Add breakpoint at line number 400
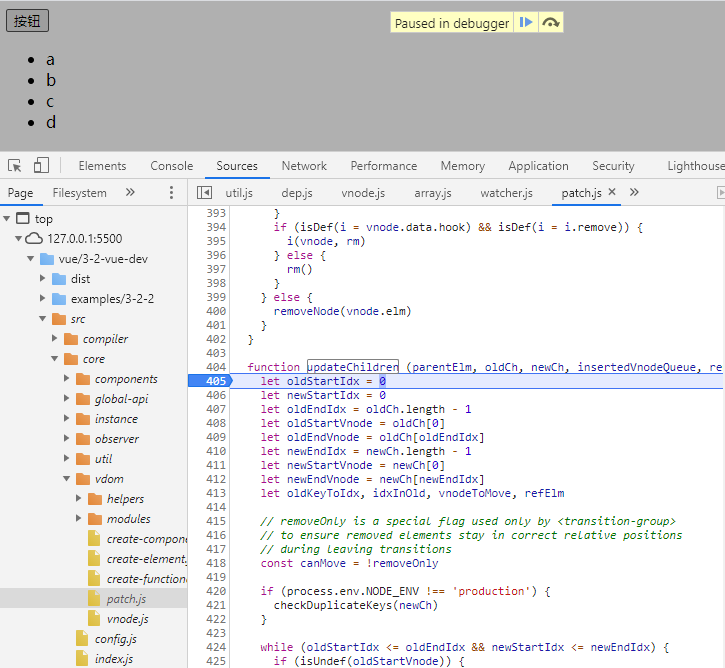The image size is (725, 668). click(216, 311)
